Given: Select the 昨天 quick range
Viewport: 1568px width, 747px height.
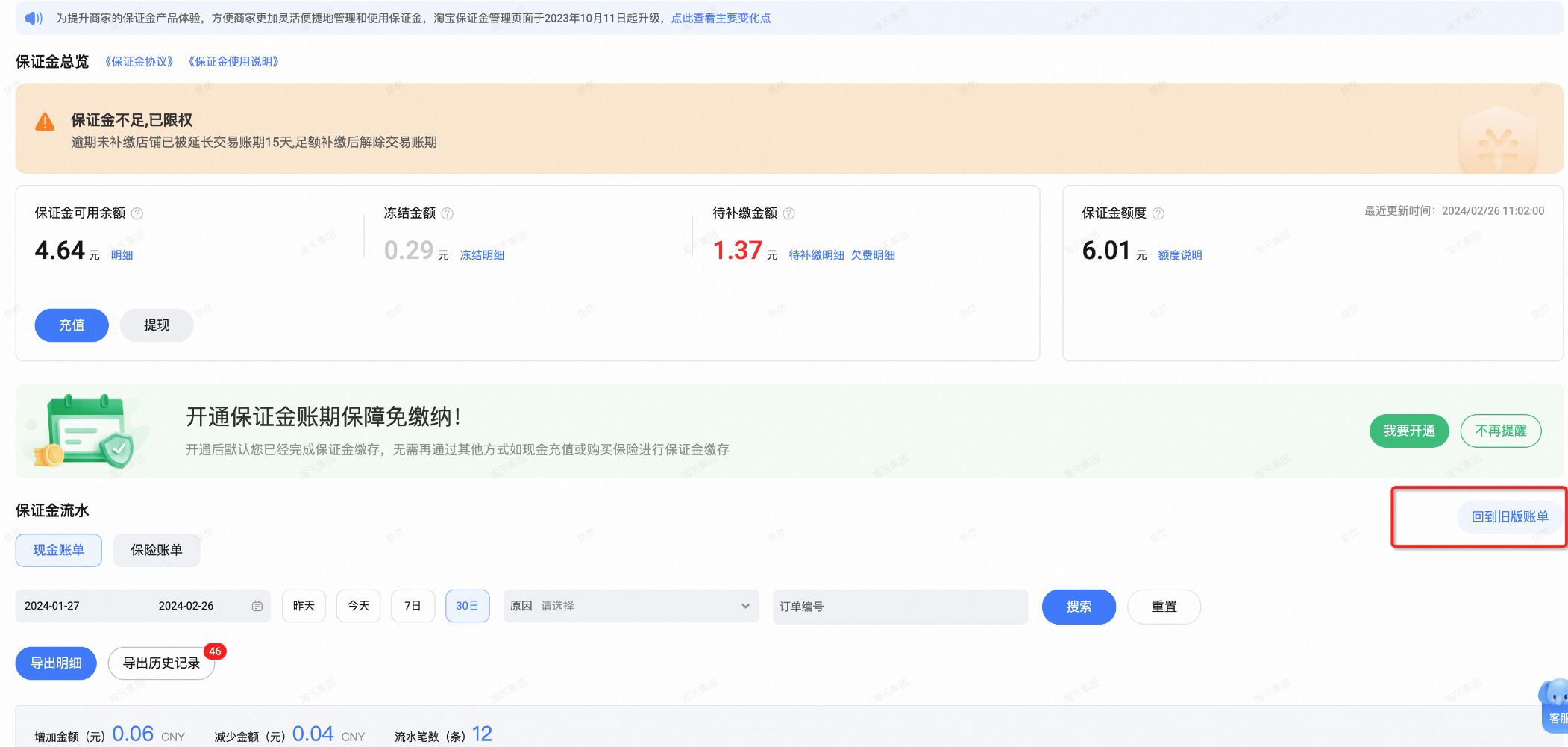Looking at the screenshot, I should pos(304,606).
